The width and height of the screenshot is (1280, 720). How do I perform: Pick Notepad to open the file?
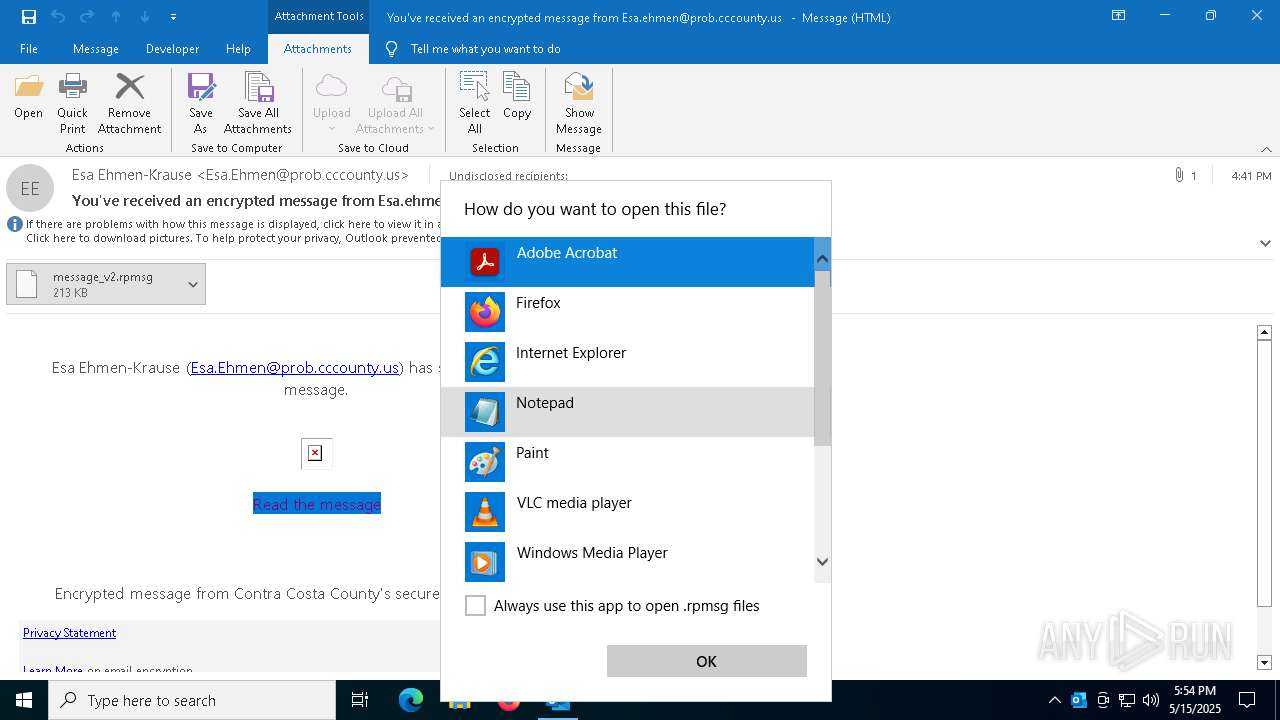(x=628, y=412)
